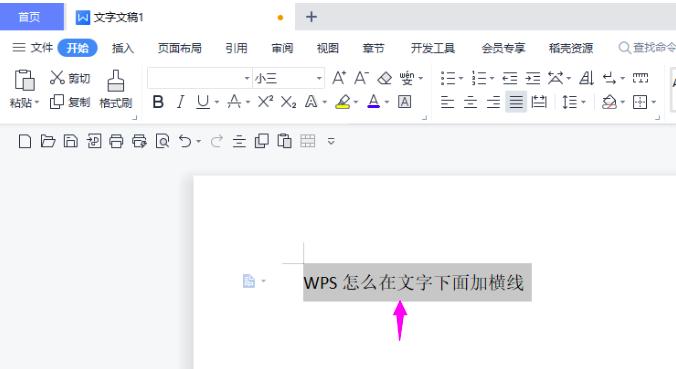Open the 文件 file menu
The image size is (676, 369).
coord(32,47)
